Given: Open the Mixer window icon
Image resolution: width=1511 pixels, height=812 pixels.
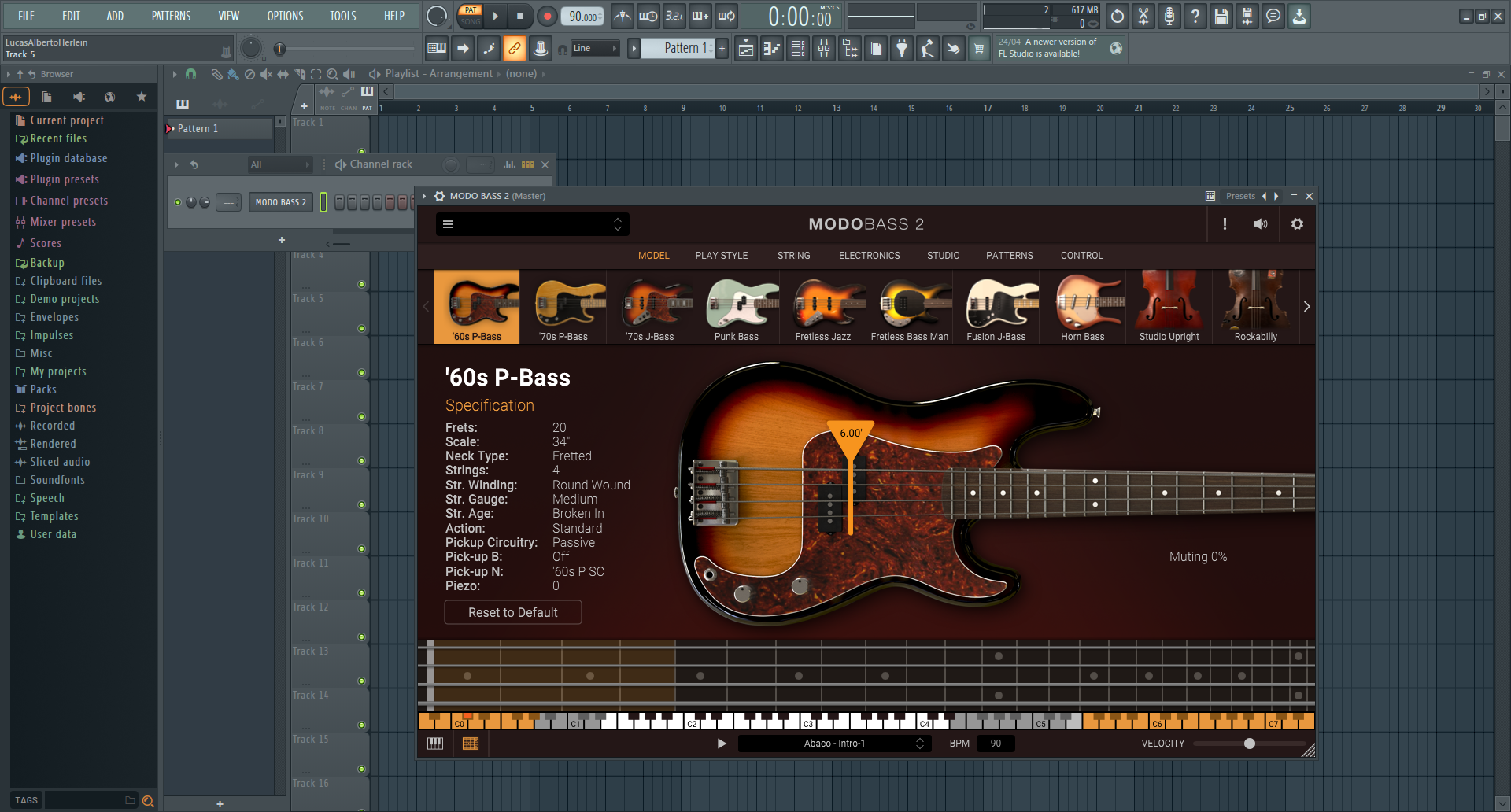Looking at the screenshot, I should pyautogui.click(x=824, y=49).
